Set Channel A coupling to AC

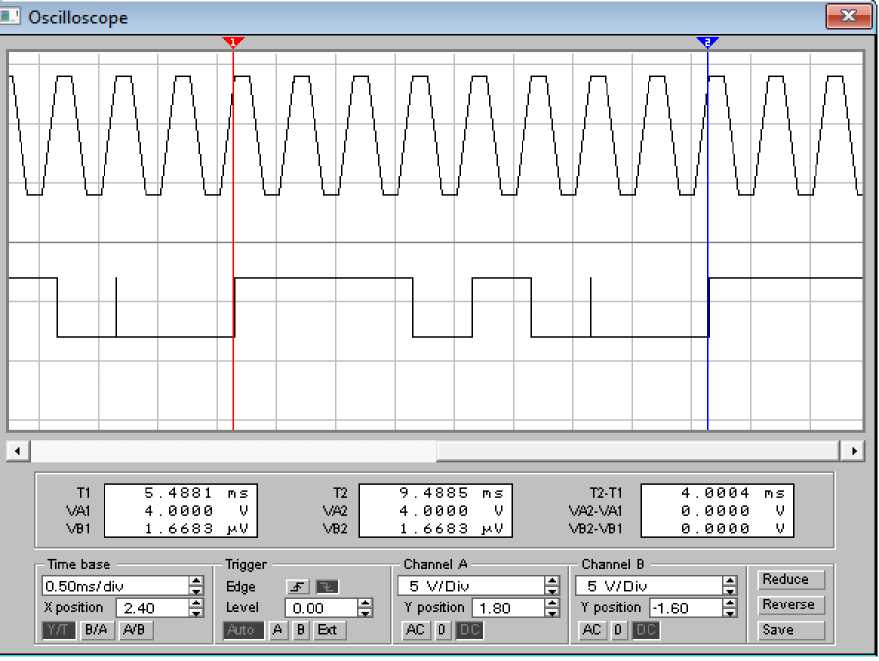tap(415, 630)
